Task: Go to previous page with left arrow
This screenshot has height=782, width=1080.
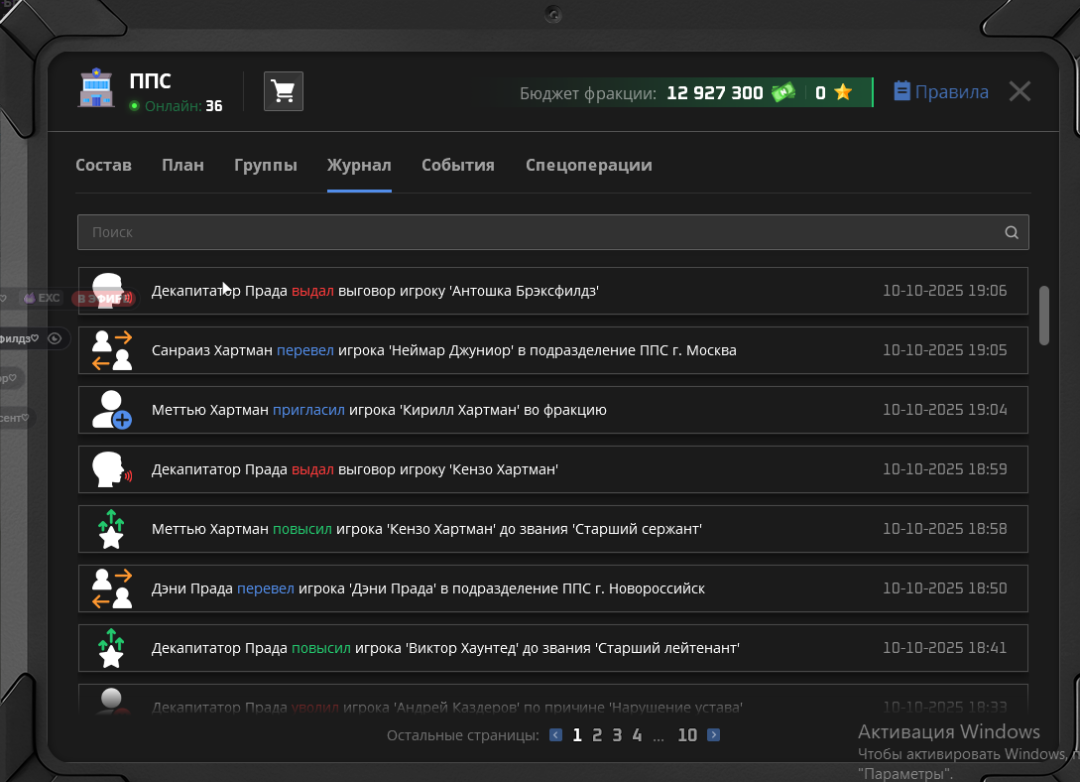Action: pyautogui.click(x=556, y=735)
